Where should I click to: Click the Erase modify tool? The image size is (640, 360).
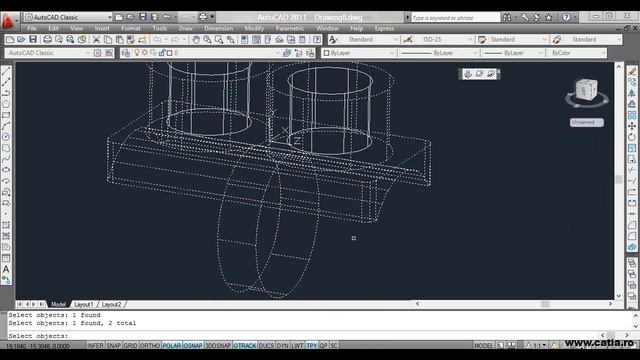pos(632,71)
